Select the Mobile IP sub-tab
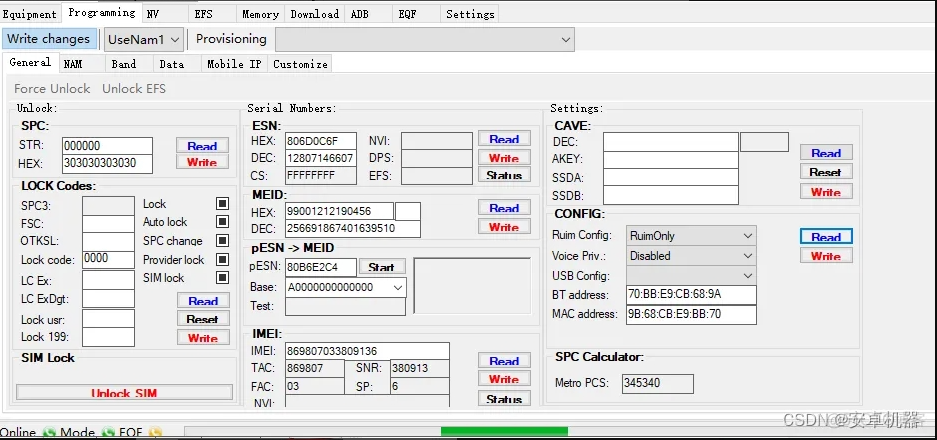This screenshot has width=937, height=440. 234,64
